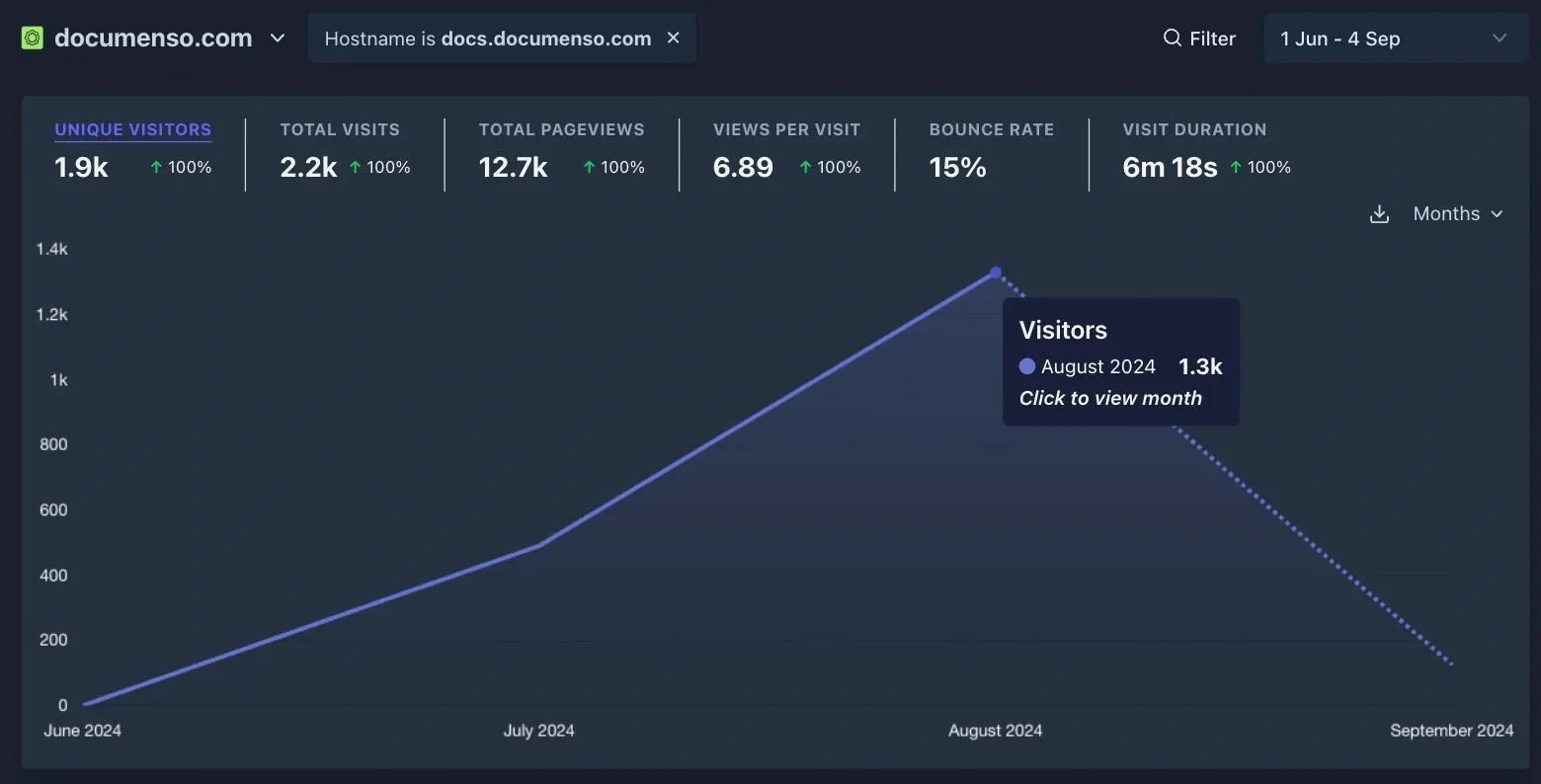1541x784 pixels.
Task: Click the green Documenso site logo
Action: [x=33, y=39]
